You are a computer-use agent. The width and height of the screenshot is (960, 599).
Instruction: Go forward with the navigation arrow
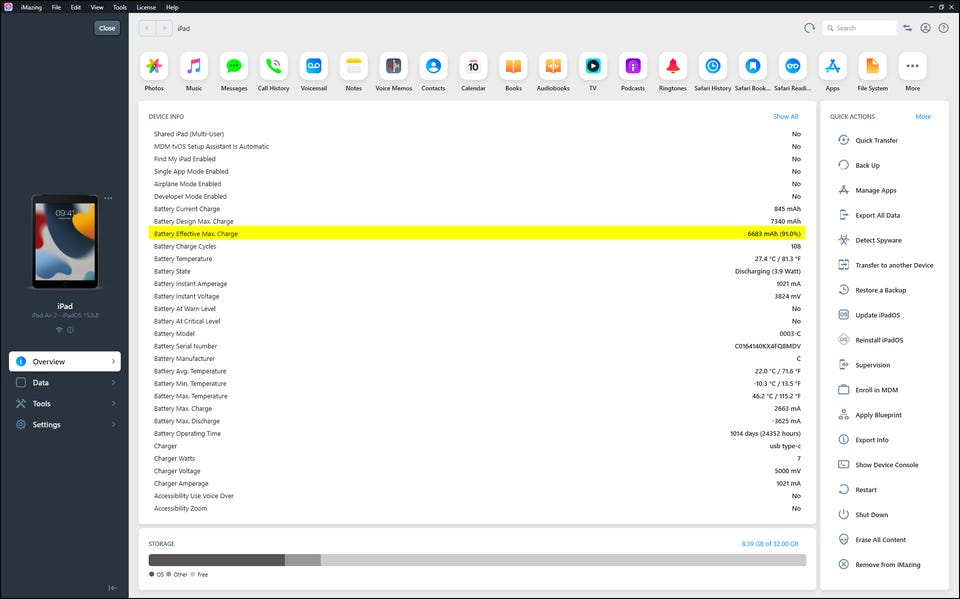click(x=164, y=28)
